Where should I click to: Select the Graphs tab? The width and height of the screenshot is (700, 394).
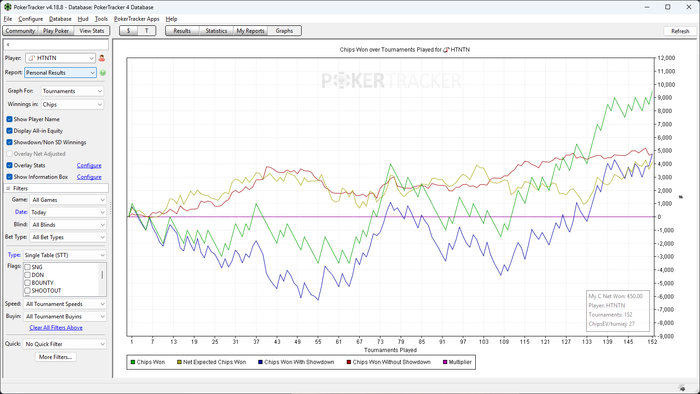pyautogui.click(x=284, y=31)
